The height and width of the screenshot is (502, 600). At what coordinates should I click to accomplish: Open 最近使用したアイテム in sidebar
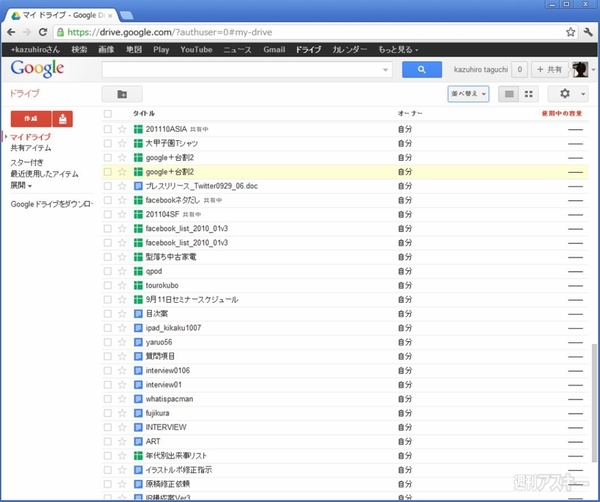(44, 174)
